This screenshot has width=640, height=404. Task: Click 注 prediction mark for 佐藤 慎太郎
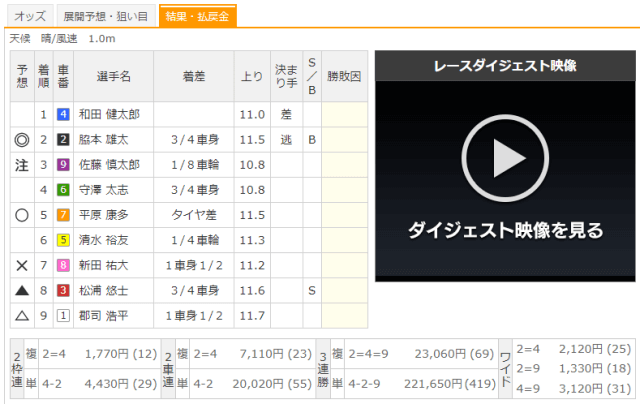click(x=22, y=165)
